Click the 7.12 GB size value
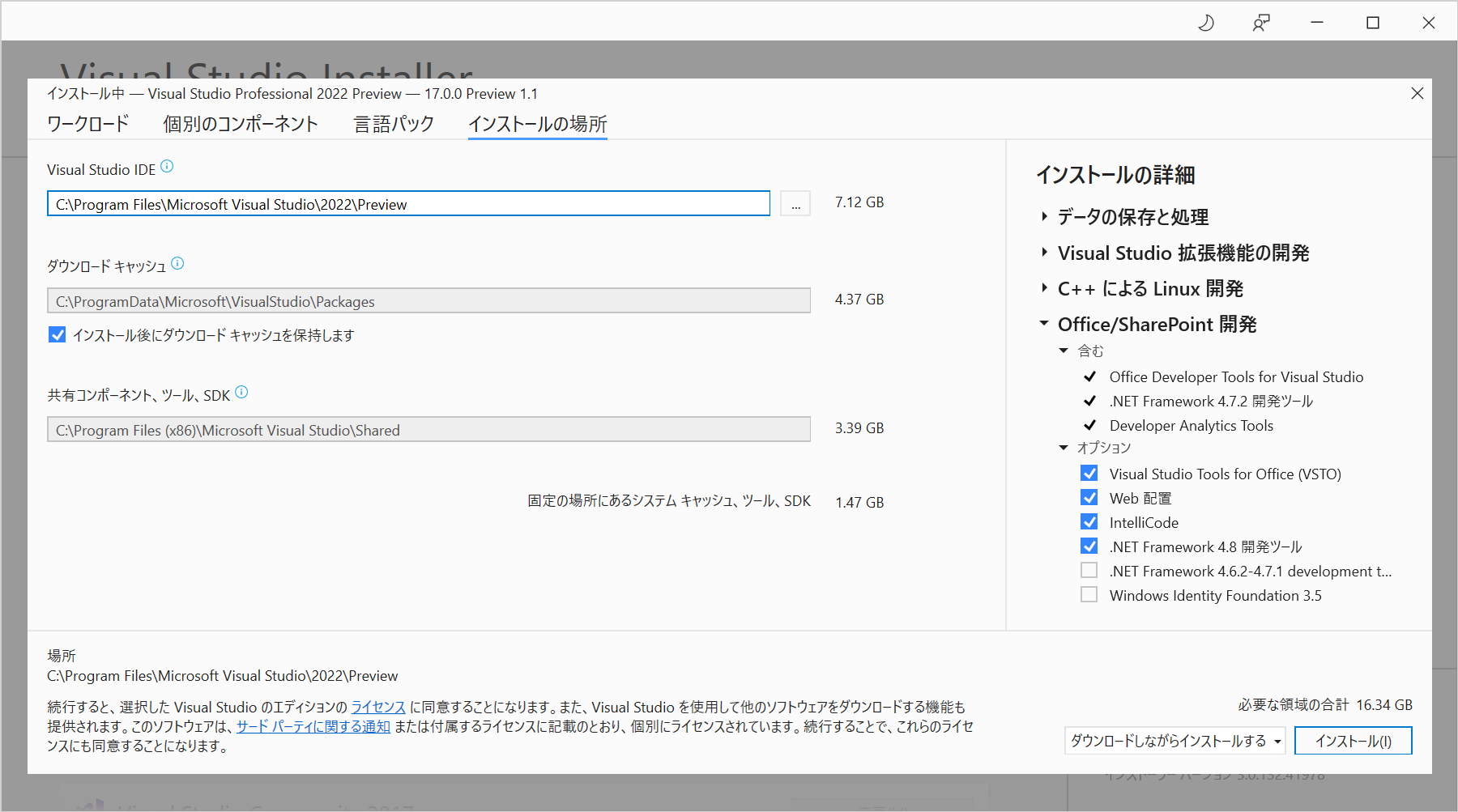 (859, 202)
